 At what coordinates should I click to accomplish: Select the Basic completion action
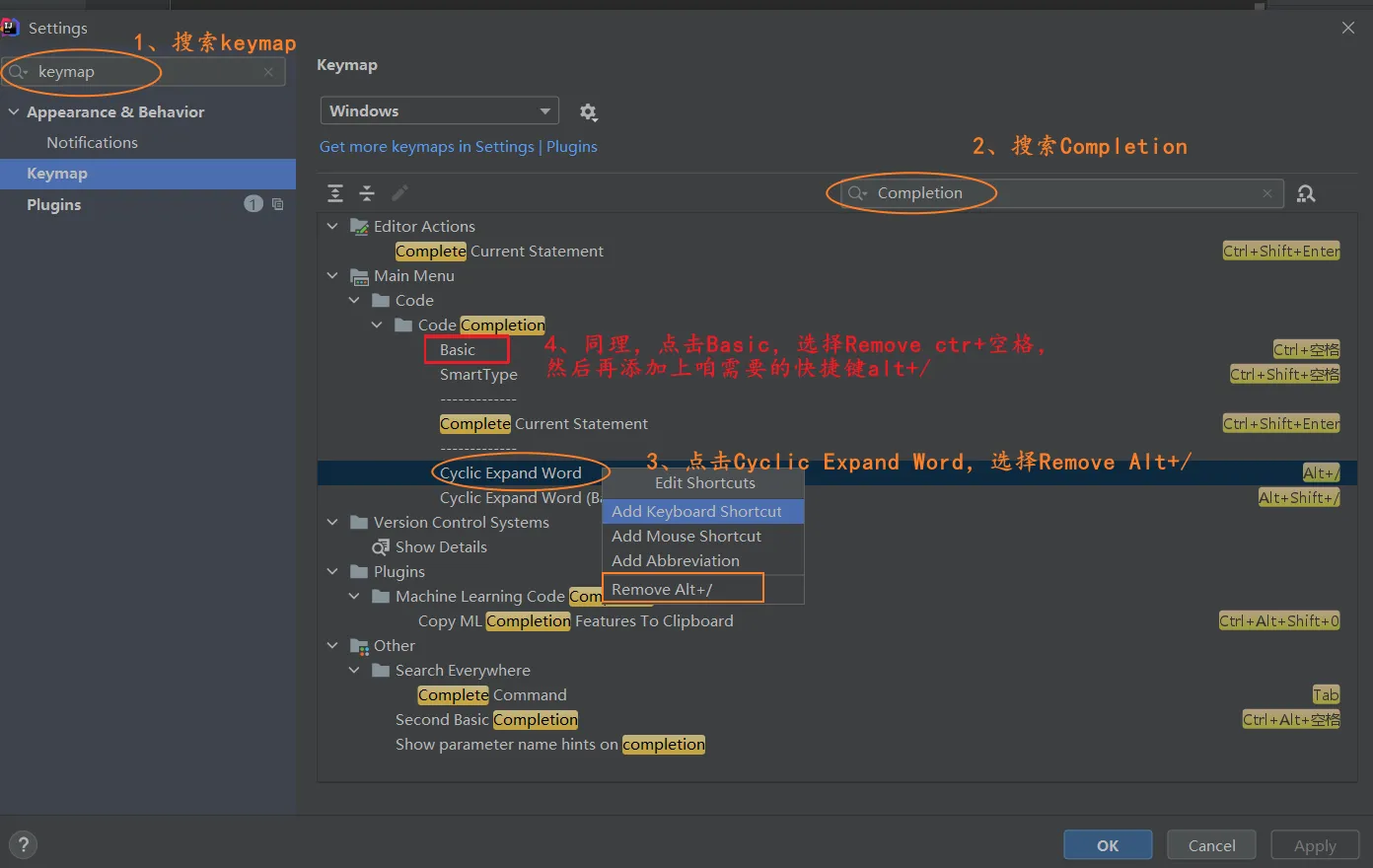click(458, 350)
